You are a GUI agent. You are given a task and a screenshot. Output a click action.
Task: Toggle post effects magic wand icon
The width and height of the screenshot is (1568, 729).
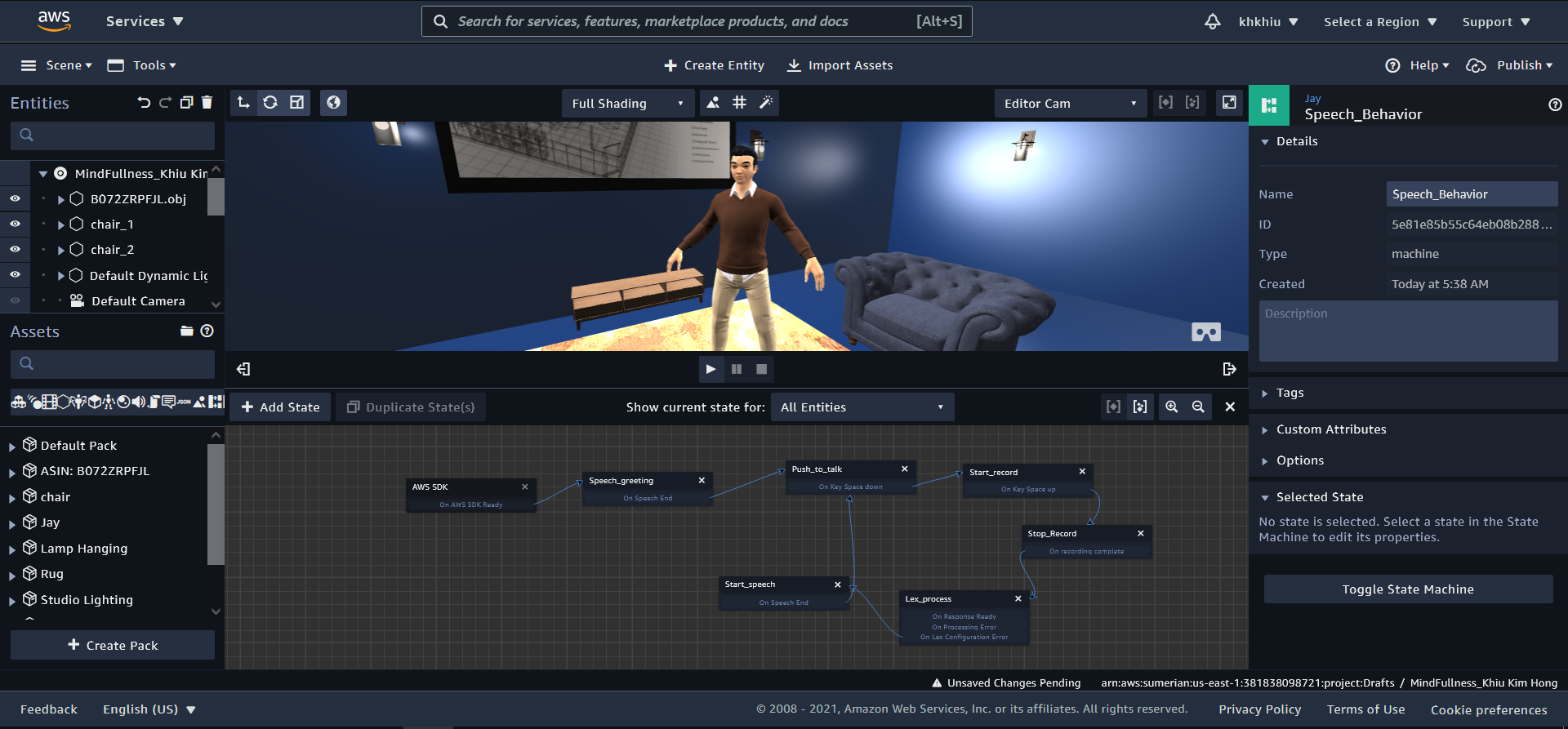click(765, 103)
